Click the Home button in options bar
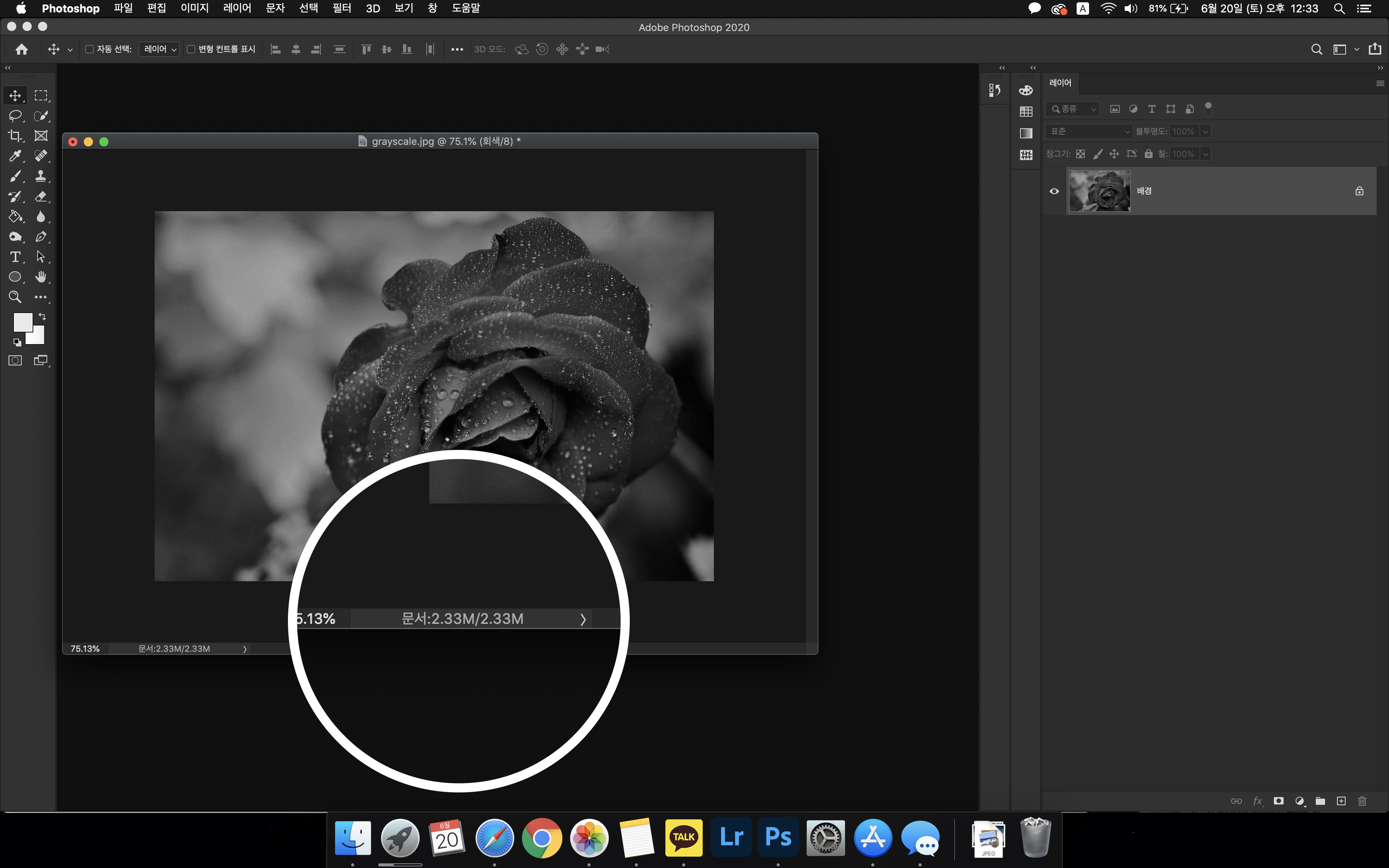This screenshot has height=868, width=1389. point(22,49)
